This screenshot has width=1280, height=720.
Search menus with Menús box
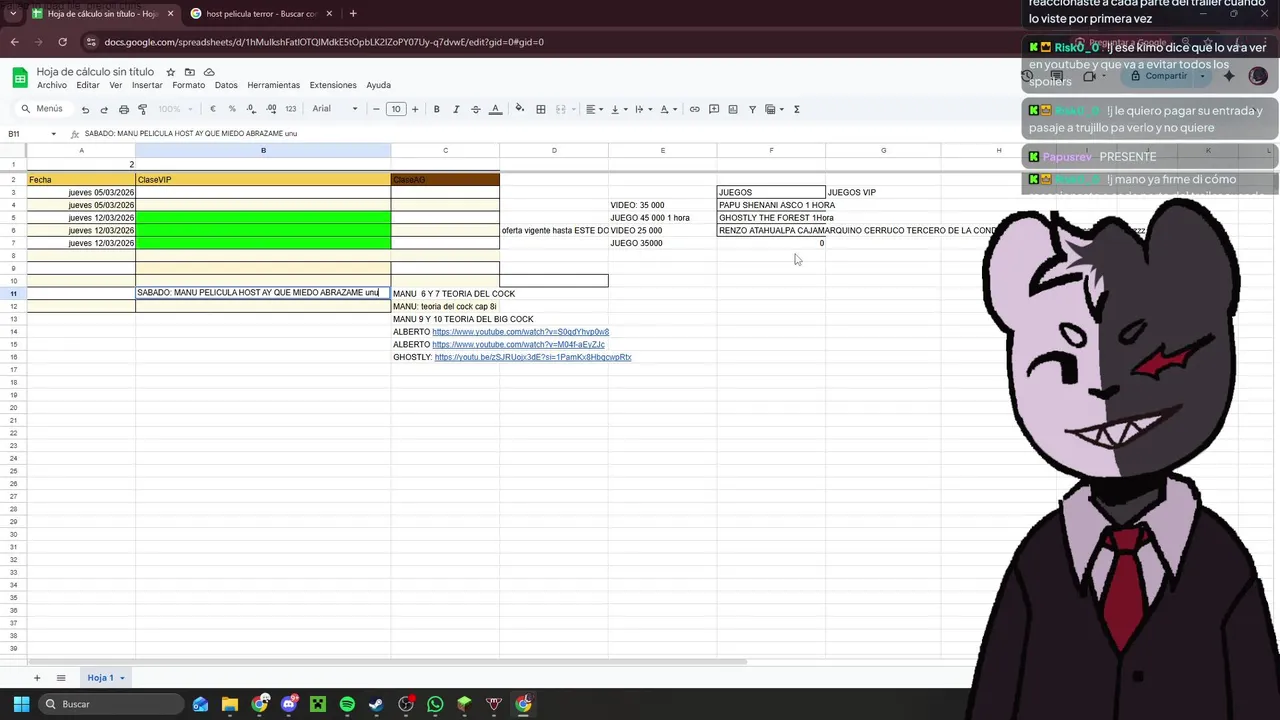pyautogui.click(x=42, y=109)
